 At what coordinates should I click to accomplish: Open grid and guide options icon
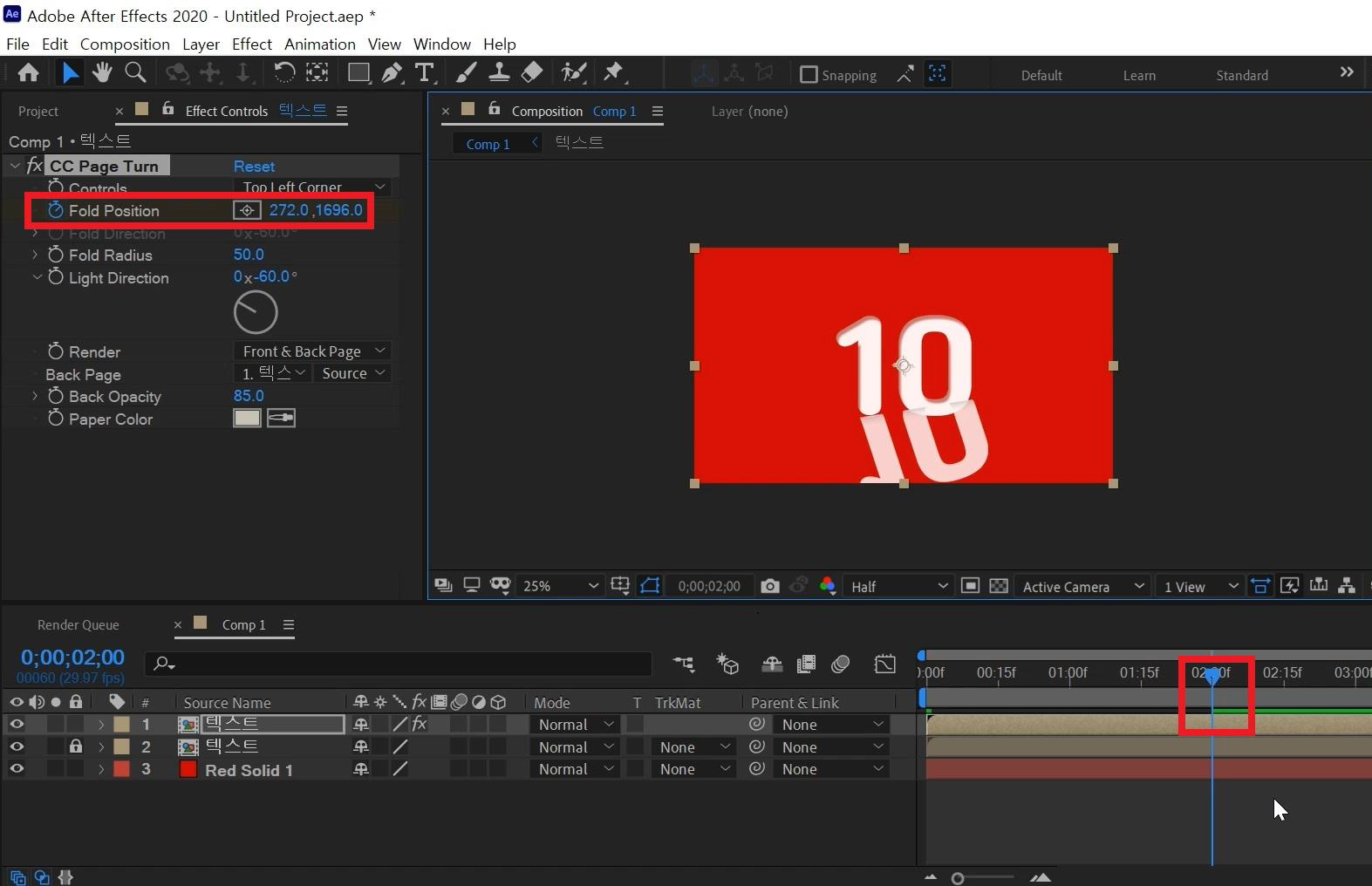point(619,586)
